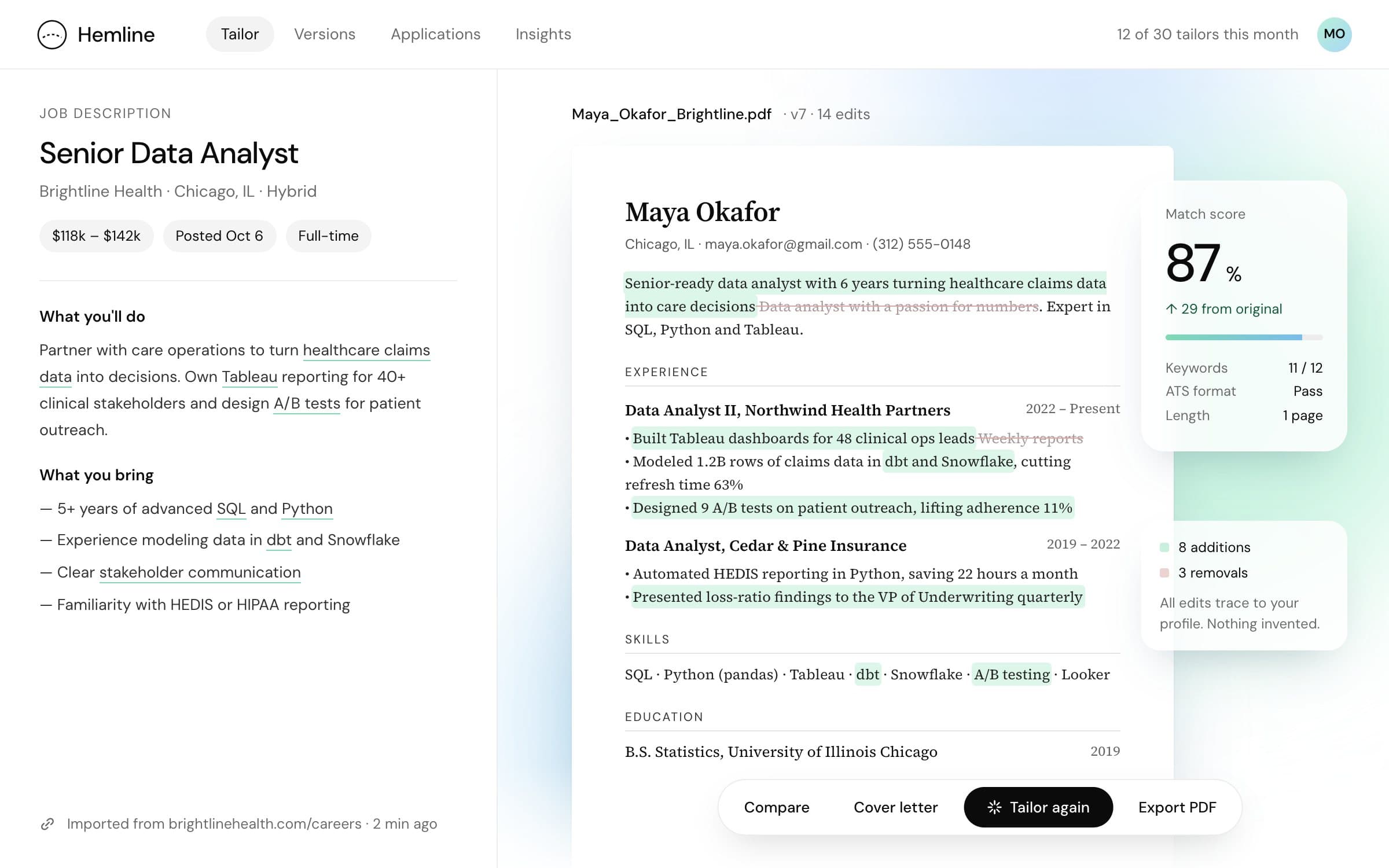Open the Versions tab
Image resolution: width=1389 pixels, height=868 pixels.
coord(325,34)
